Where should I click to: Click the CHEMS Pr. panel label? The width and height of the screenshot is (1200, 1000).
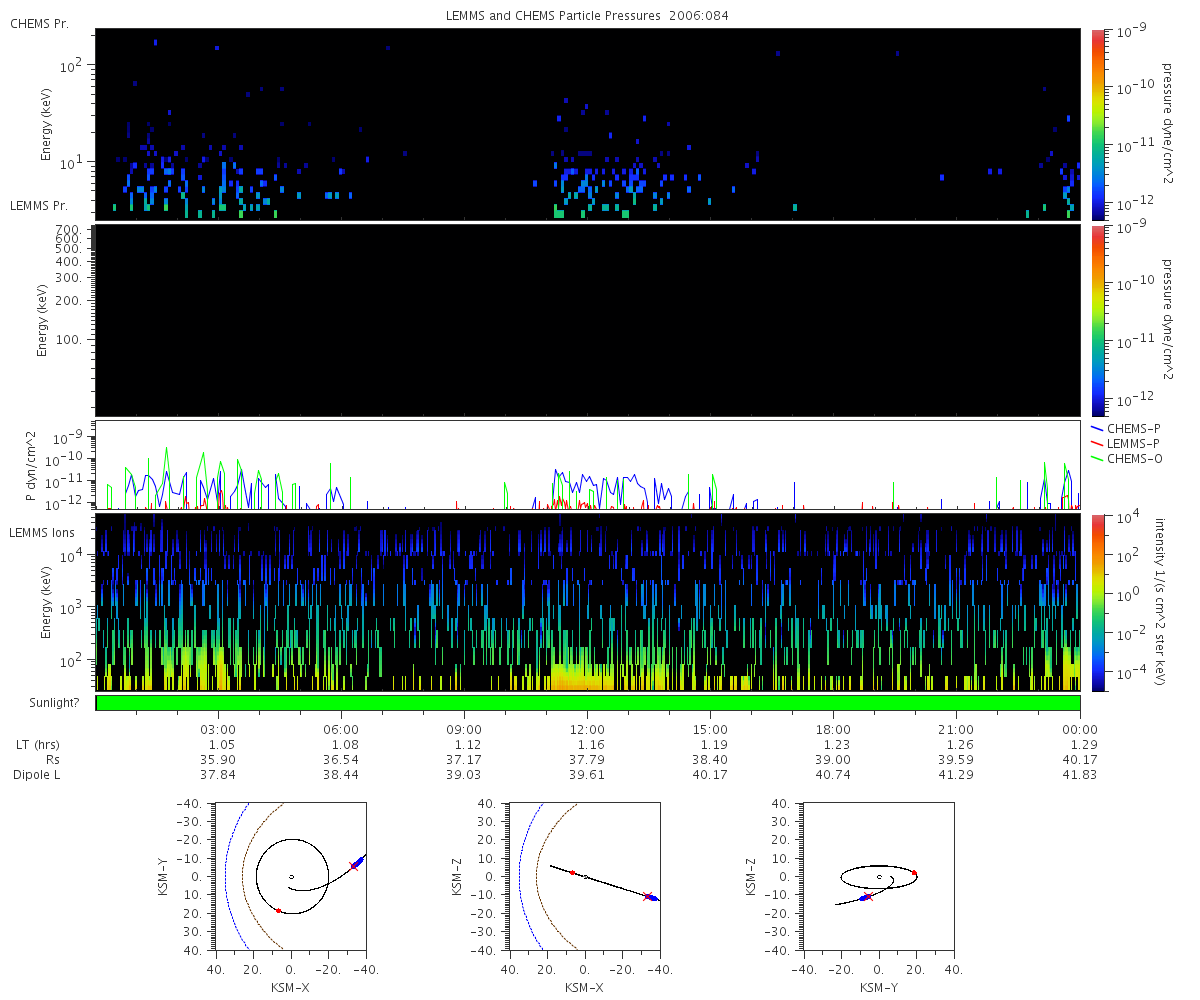(x=39, y=24)
